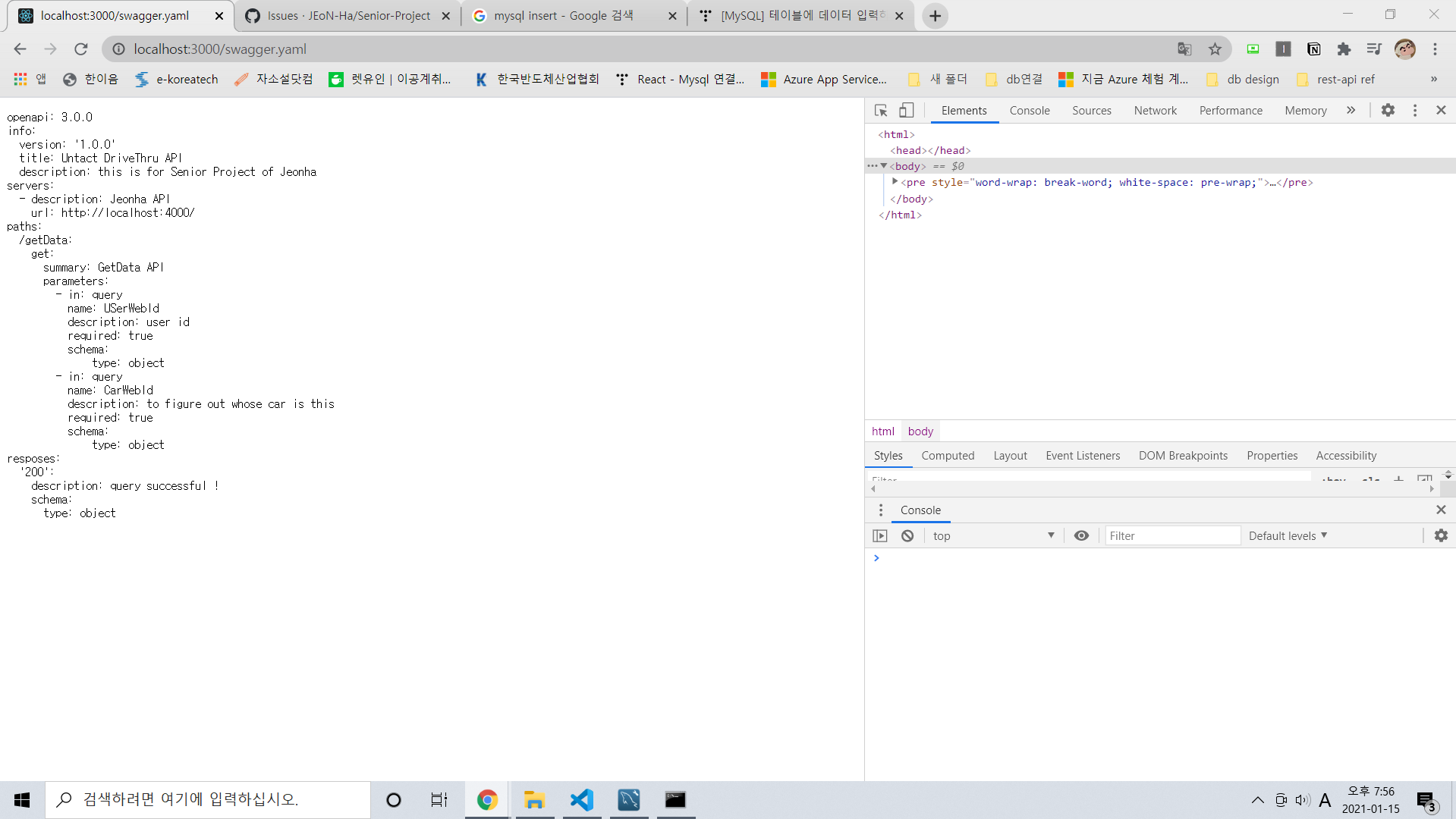
Task: Toggle the device toolbar in DevTools
Action: coord(907,111)
